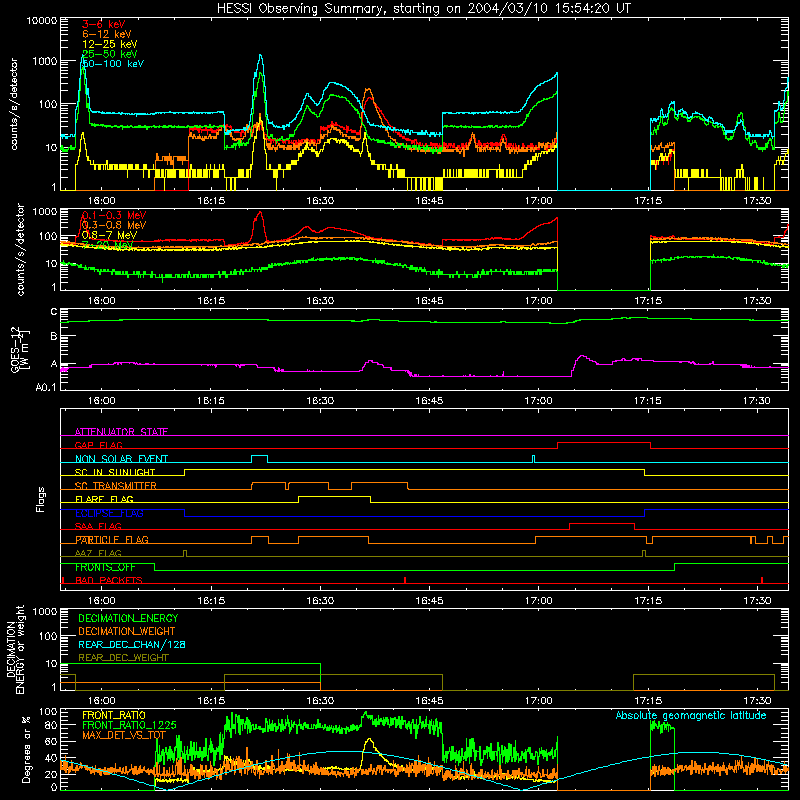Click the BAD_PACKETS flag label
Image resolution: width=800 pixels, height=800 pixels.
109,580
